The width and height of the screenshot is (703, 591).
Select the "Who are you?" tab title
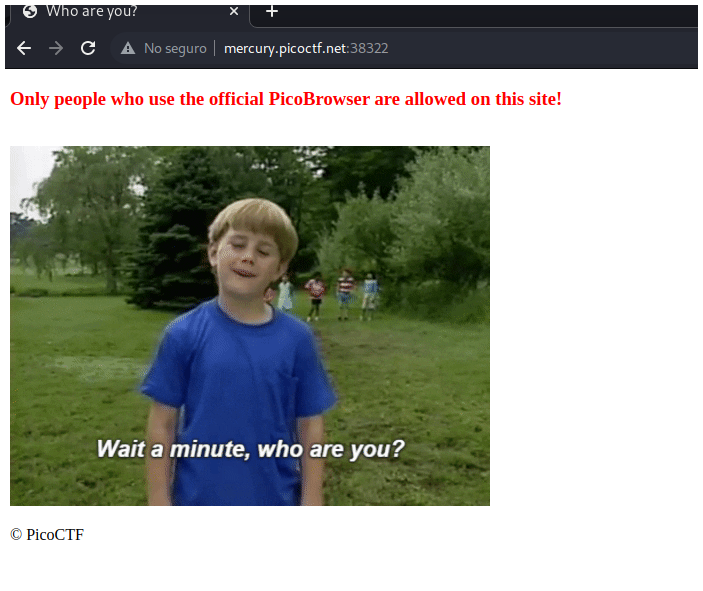coord(92,12)
